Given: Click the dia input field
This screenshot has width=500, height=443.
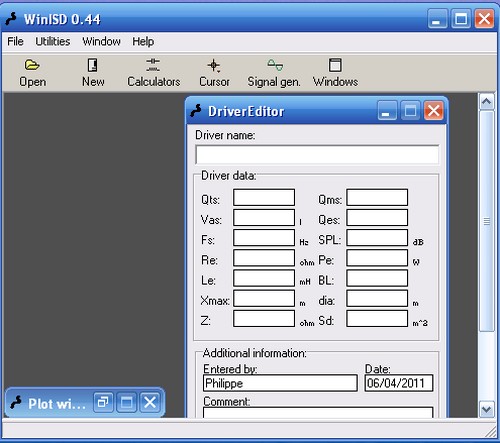Looking at the screenshot, I should point(377,298).
